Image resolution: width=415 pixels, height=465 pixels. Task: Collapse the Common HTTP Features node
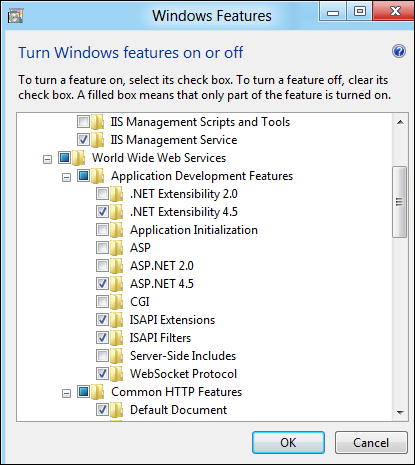[x=66, y=393]
